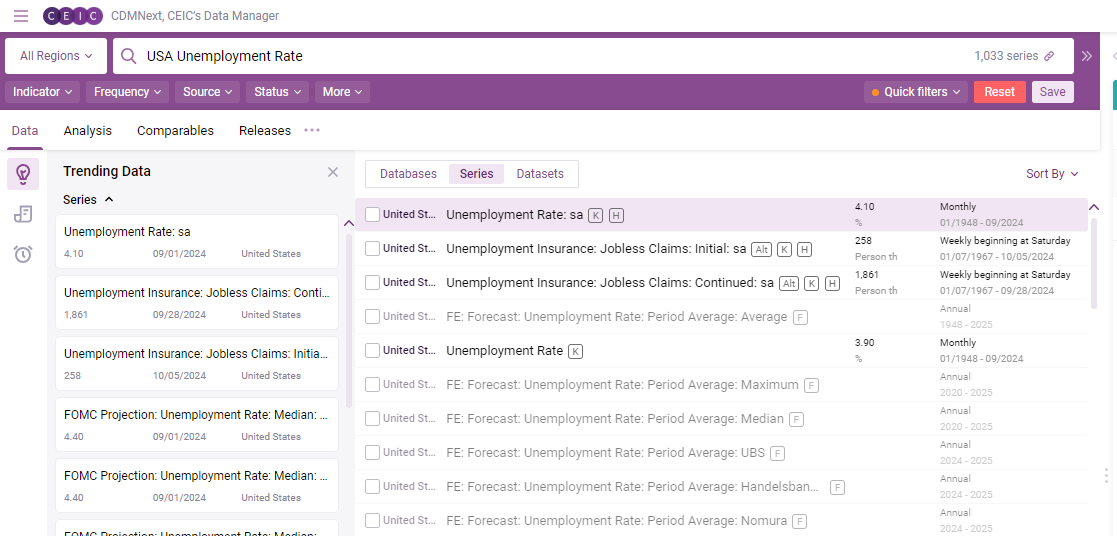Image resolution: width=1117 pixels, height=536 pixels.
Task: Check the Jobless Claims: Continued: sa checkbox
Action: pyautogui.click(x=373, y=282)
